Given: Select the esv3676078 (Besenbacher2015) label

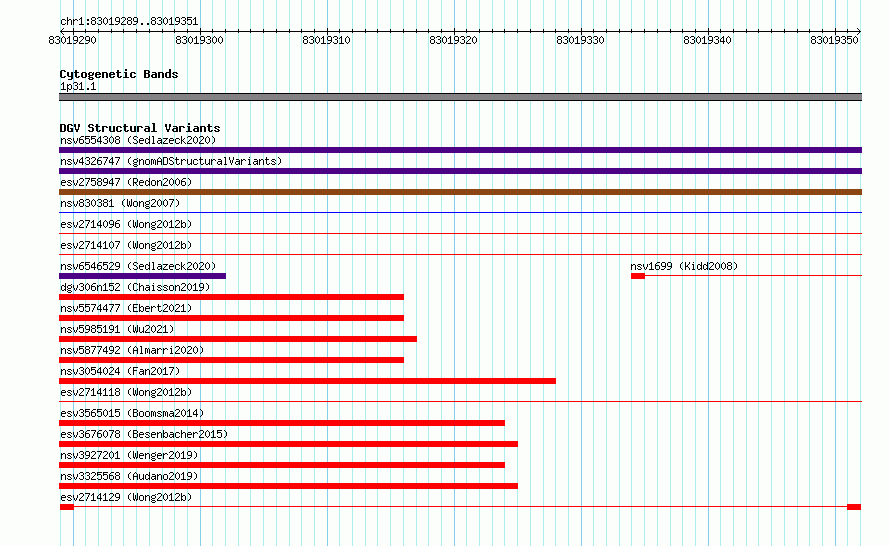Looking at the screenshot, I should coord(144,434).
